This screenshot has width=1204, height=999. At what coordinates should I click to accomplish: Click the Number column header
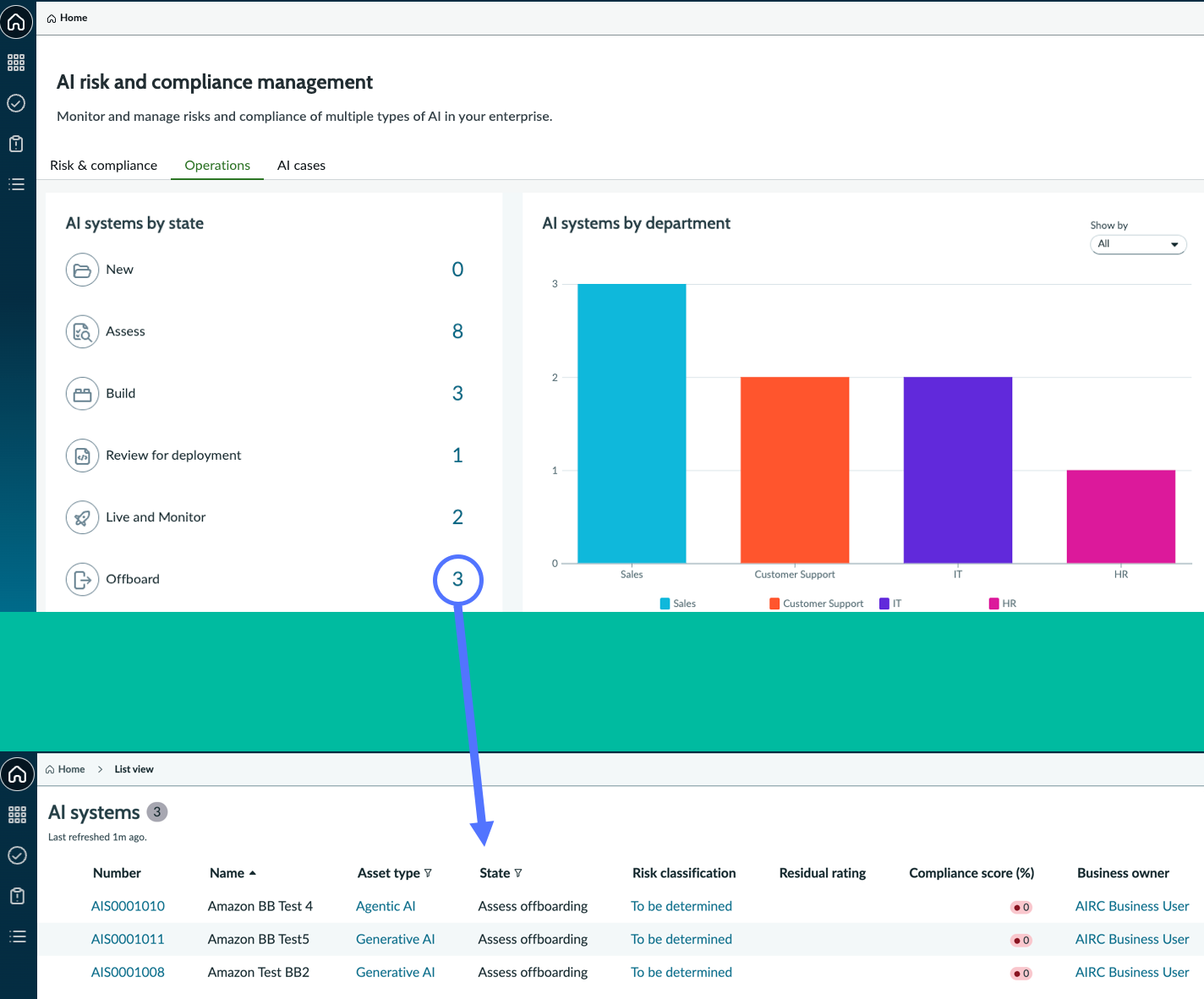[117, 873]
